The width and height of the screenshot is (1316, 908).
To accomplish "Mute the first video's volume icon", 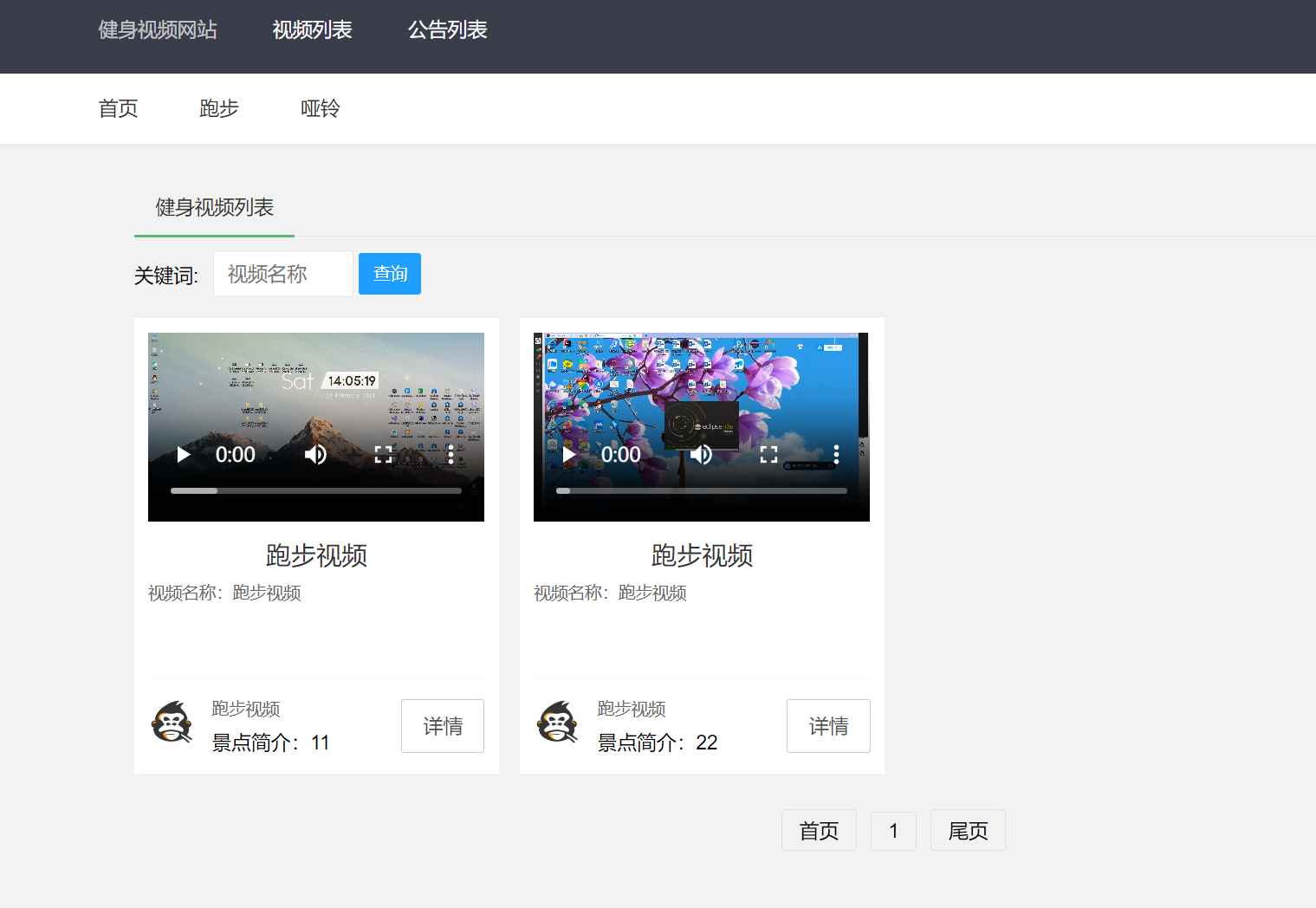I will tap(316, 455).
